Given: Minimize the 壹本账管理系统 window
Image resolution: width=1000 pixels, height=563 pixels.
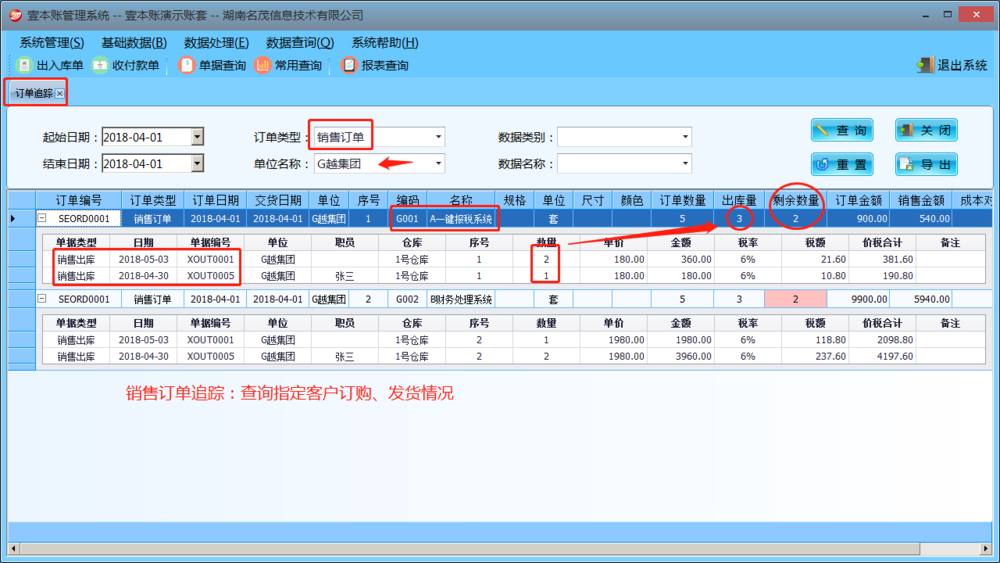Looking at the screenshot, I should click(925, 15).
